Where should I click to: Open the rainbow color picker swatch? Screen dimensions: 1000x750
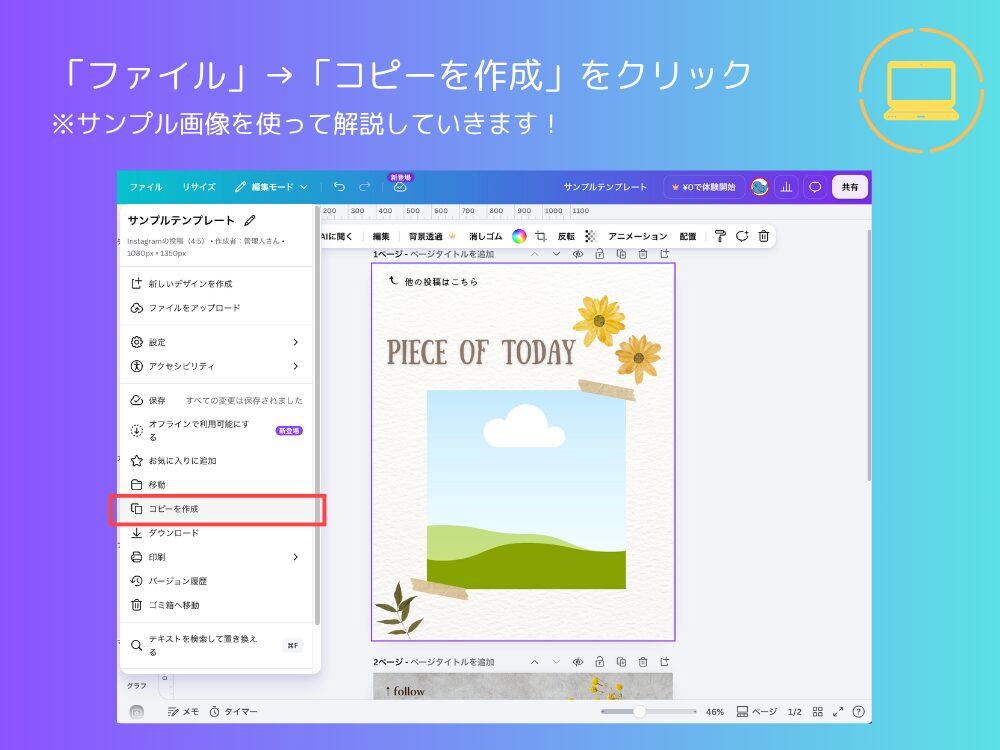pyautogui.click(x=519, y=237)
